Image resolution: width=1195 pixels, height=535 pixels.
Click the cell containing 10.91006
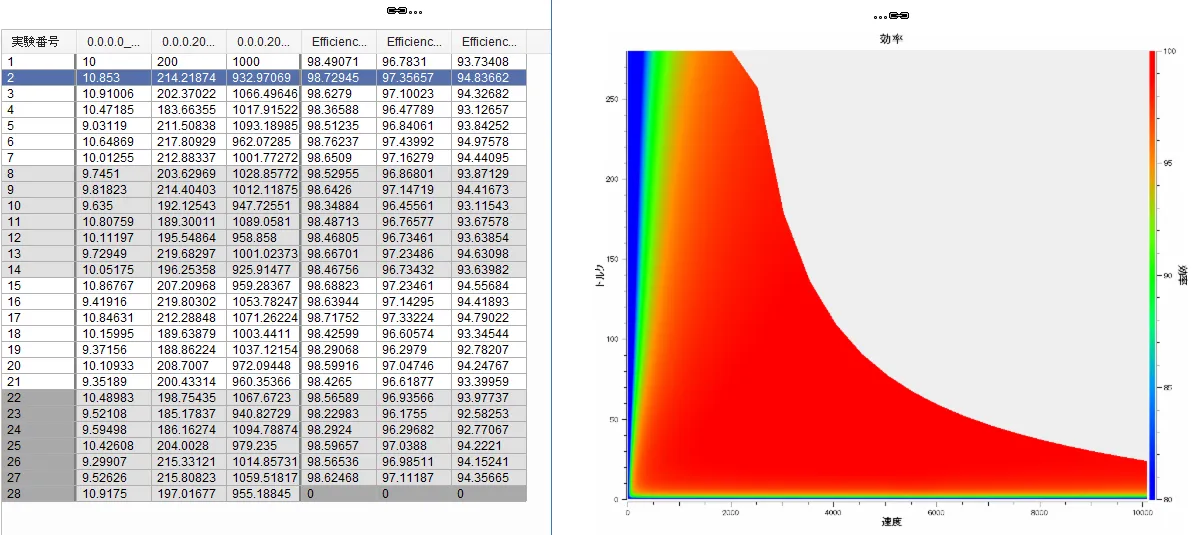[113, 93]
